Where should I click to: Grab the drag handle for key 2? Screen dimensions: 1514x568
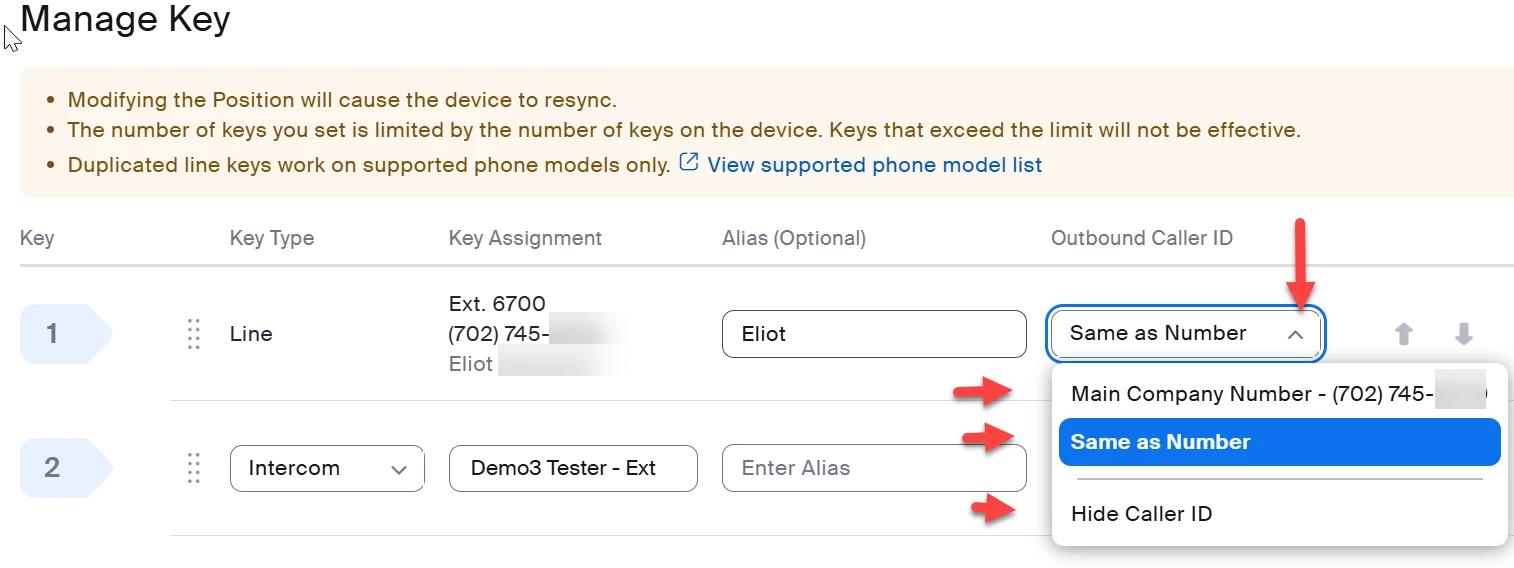(194, 468)
